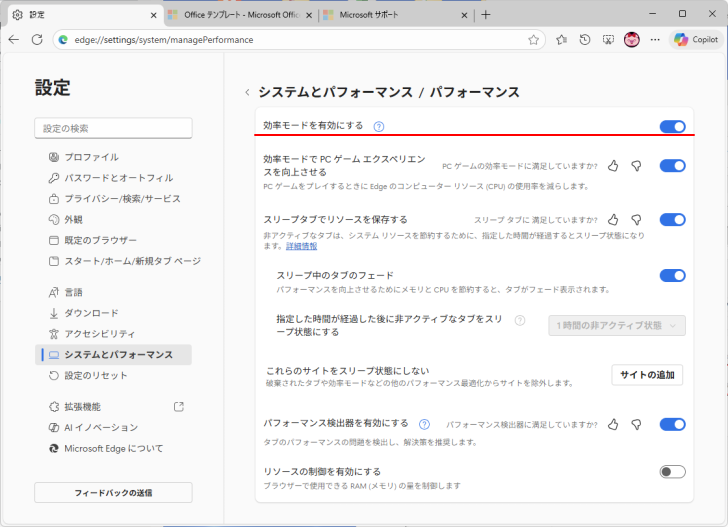
Task: Open the Settings and more ellipsis menu
Action: (x=655, y=40)
